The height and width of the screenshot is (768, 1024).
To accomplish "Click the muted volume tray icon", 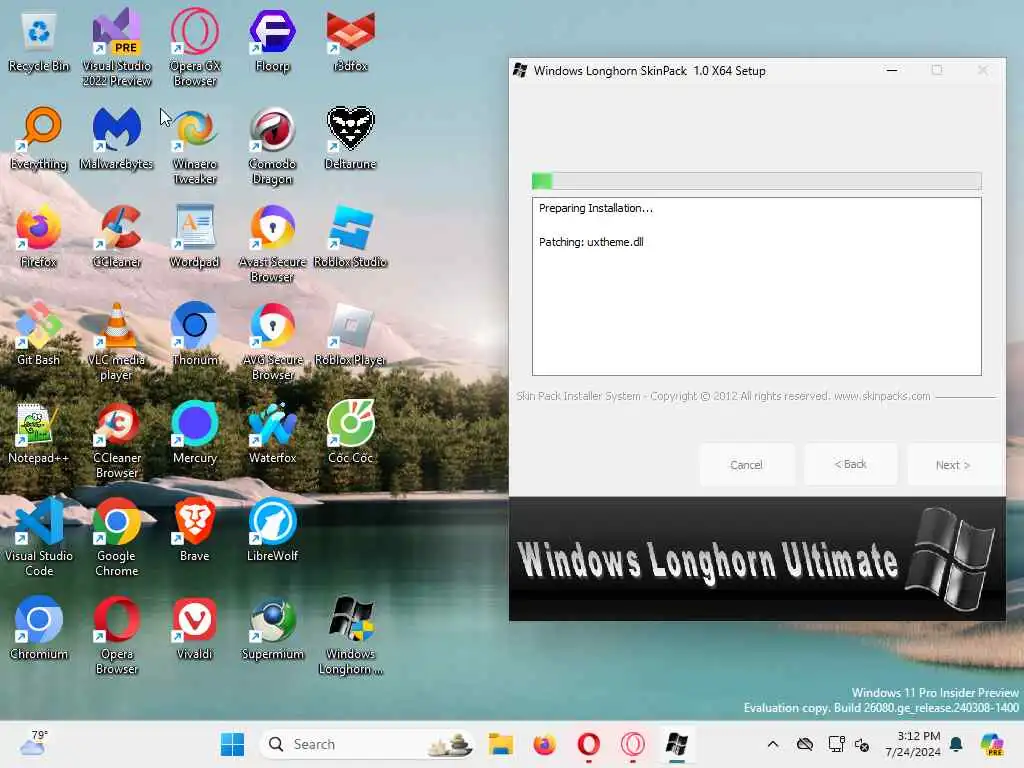I will 862,744.
